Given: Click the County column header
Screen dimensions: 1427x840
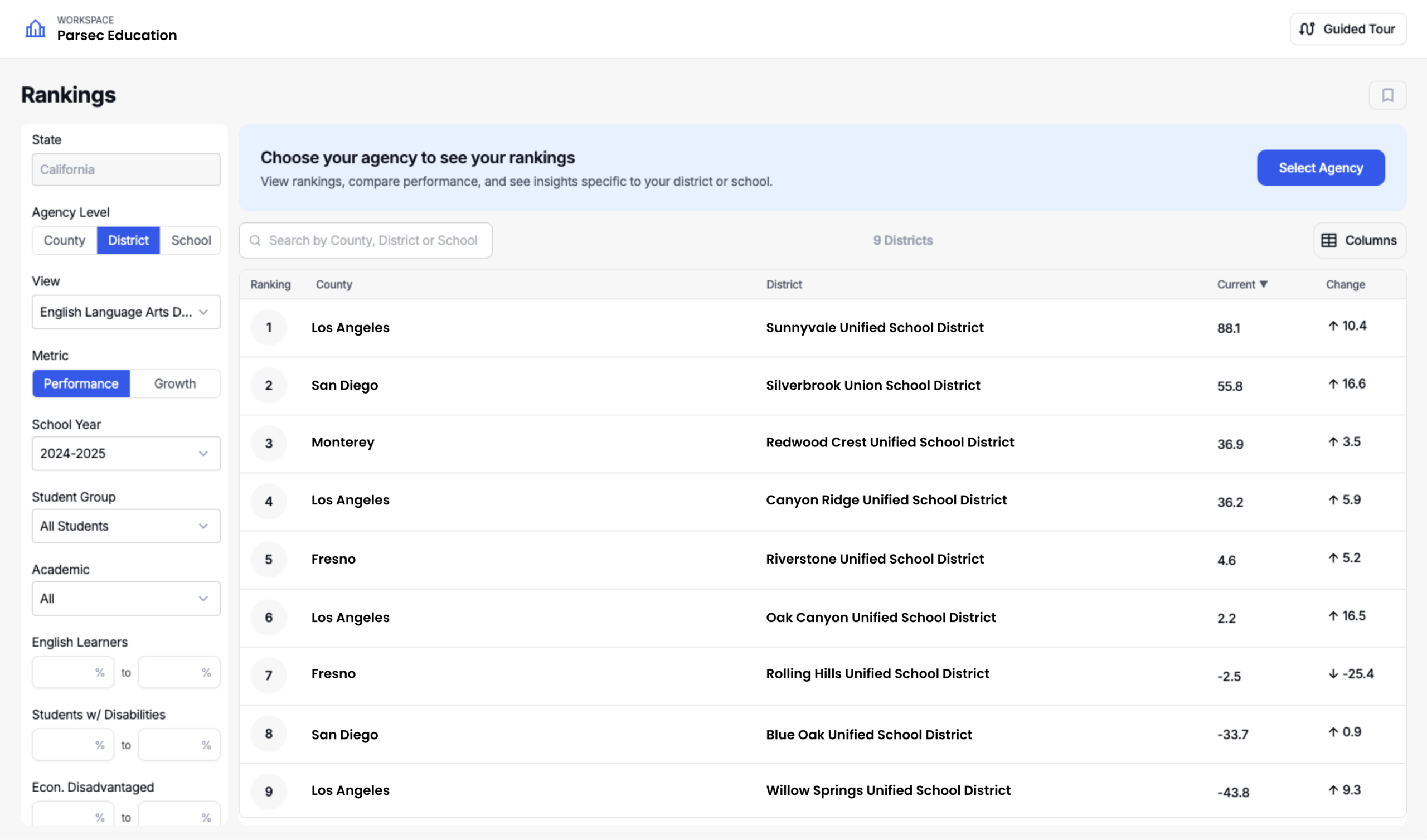Looking at the screenshot, I should (x=334, y=284).
